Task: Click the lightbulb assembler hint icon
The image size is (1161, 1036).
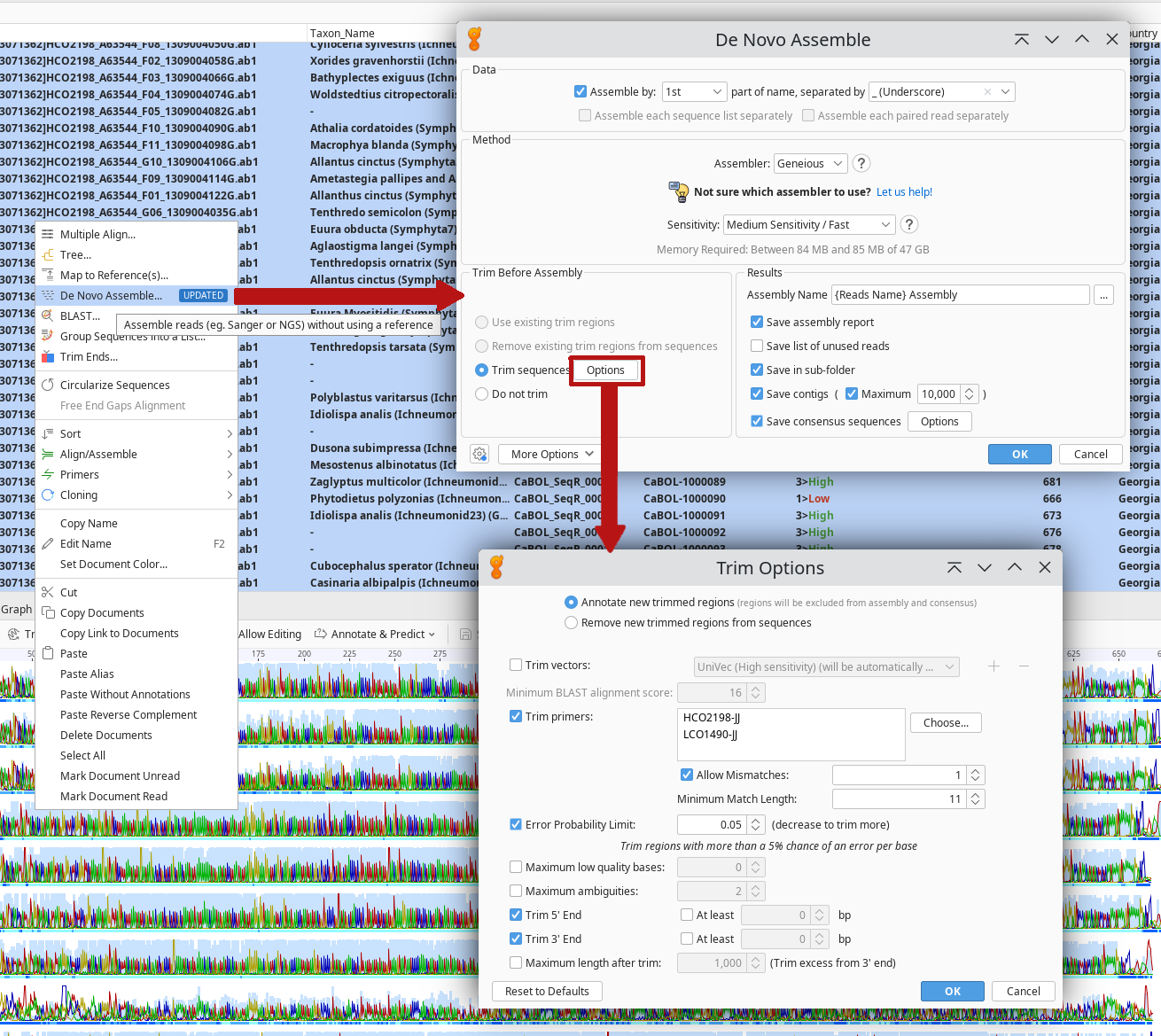Action: tap(679, 191)
